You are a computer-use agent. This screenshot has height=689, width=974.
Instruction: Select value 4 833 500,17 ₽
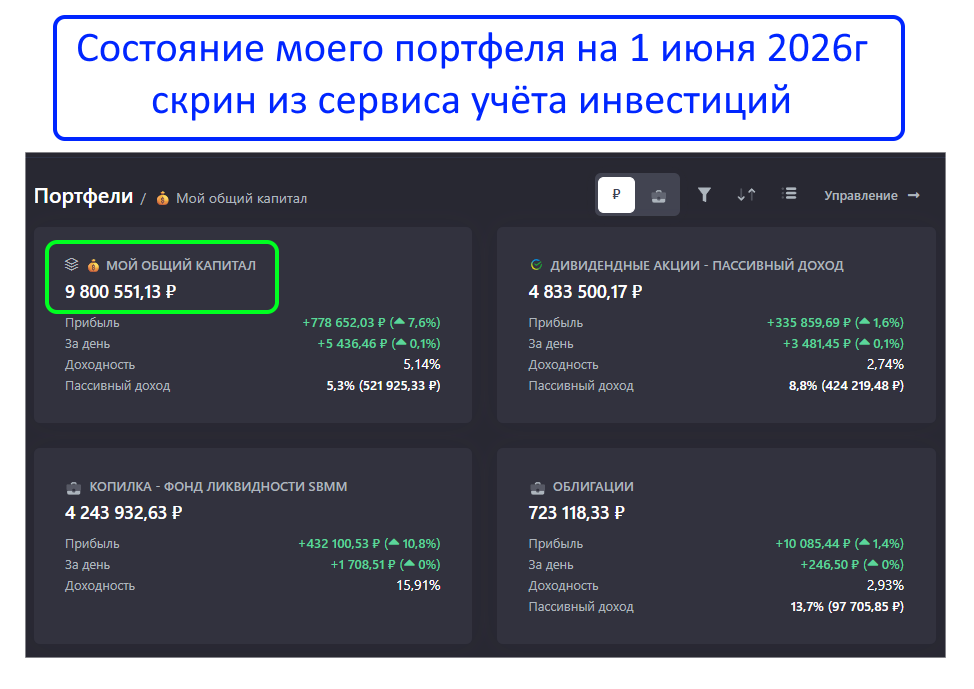point(585,292)
